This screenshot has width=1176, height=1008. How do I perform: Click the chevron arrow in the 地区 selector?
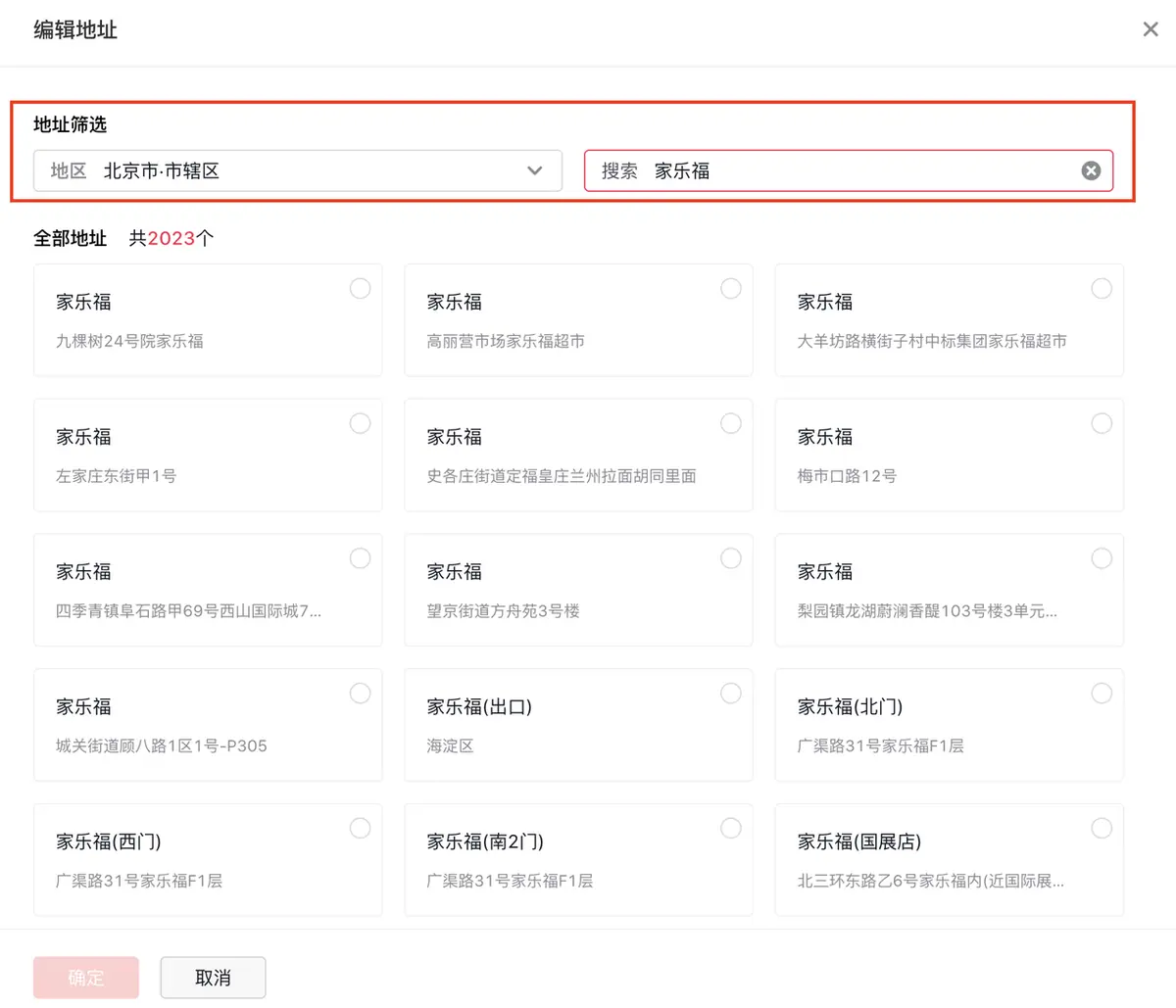(535, 170)
